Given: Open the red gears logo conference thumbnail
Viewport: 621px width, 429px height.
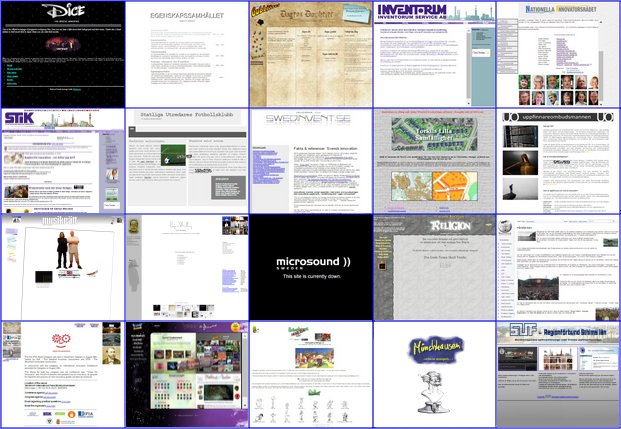Looking at the screenshot, I should tap(63, 374).
